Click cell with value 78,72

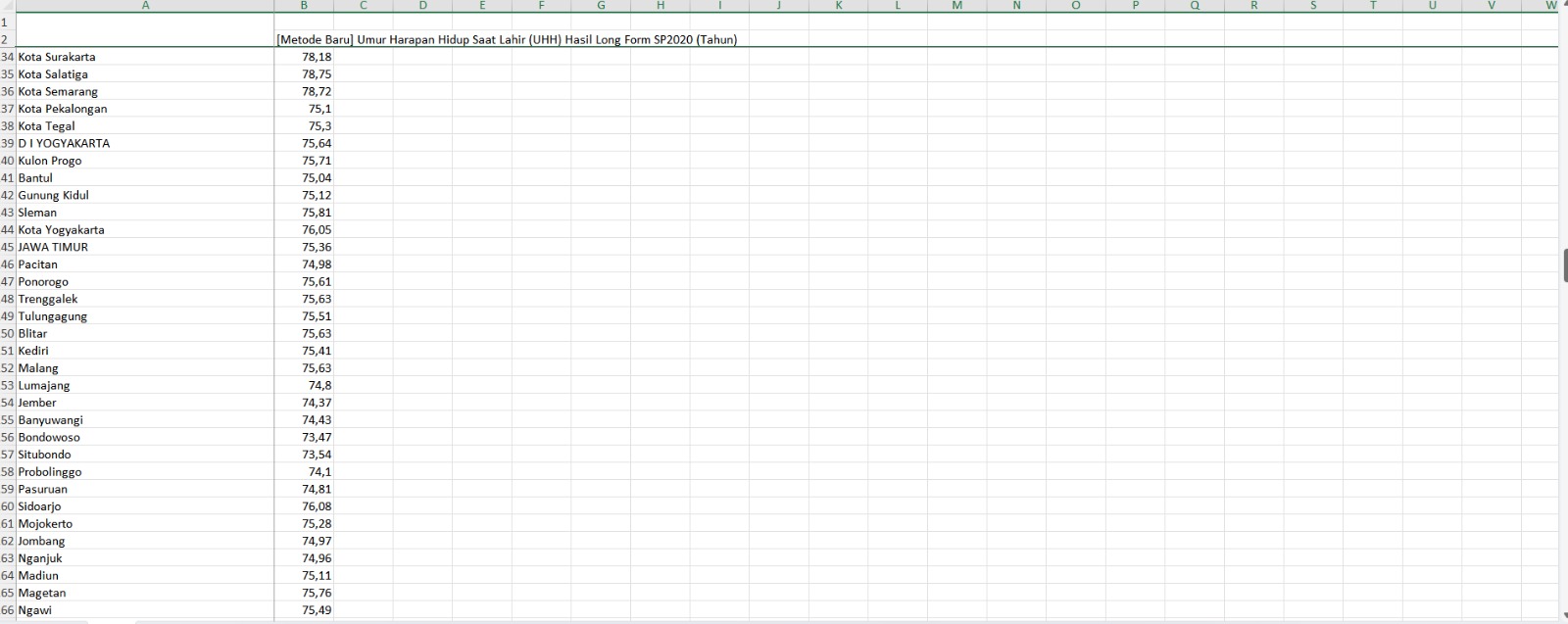tap(304, 91)
